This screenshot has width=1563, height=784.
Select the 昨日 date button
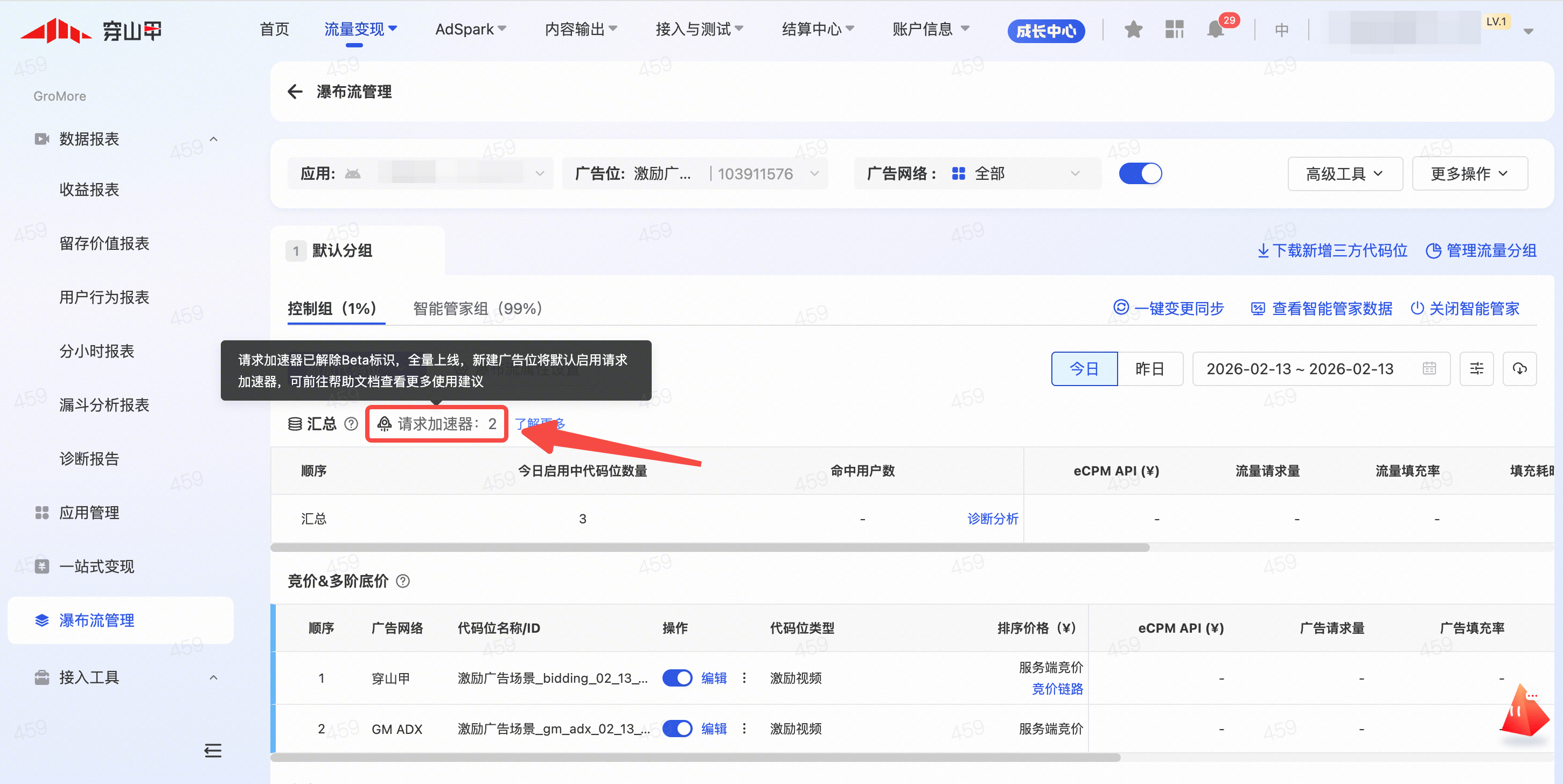[x=1149, y=368]
